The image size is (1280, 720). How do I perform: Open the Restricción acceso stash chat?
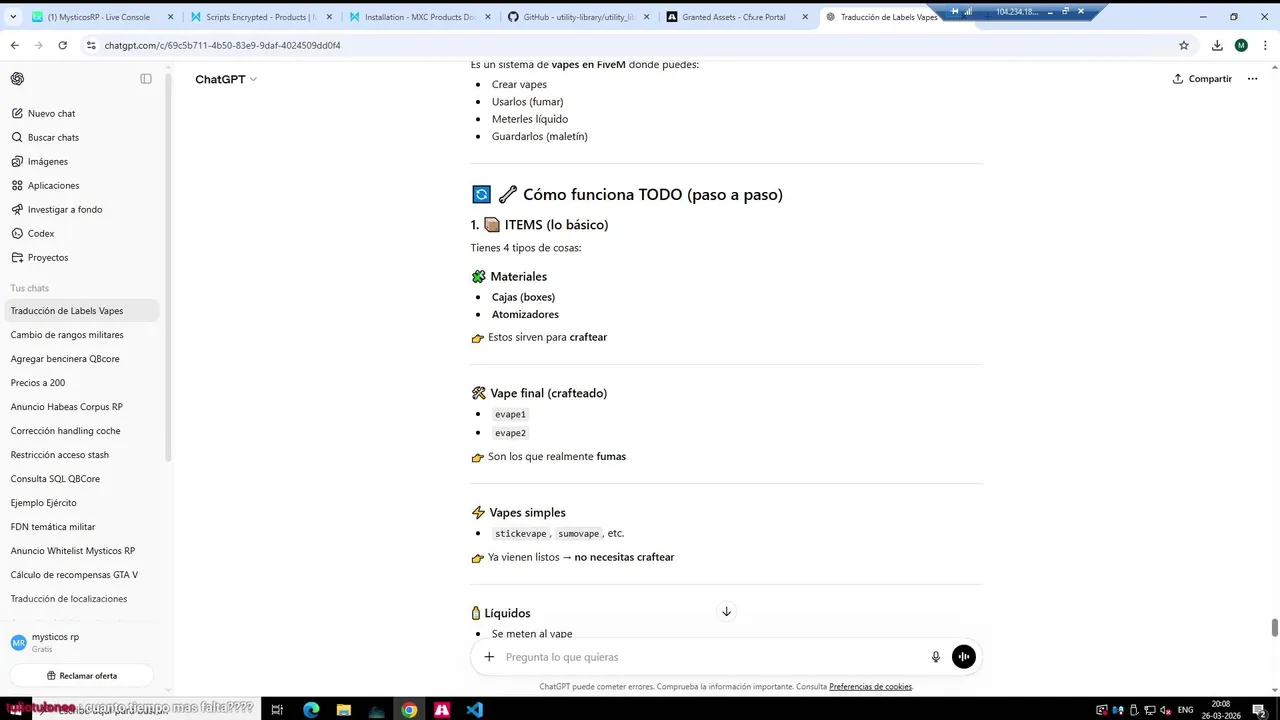coord(82,455)
